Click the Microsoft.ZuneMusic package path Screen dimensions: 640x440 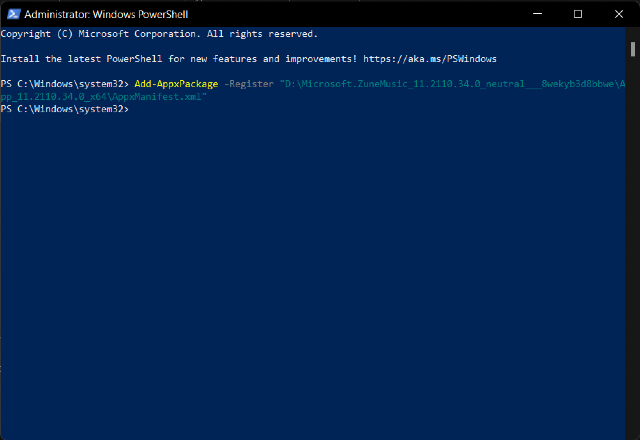click(x=452, y=84)
